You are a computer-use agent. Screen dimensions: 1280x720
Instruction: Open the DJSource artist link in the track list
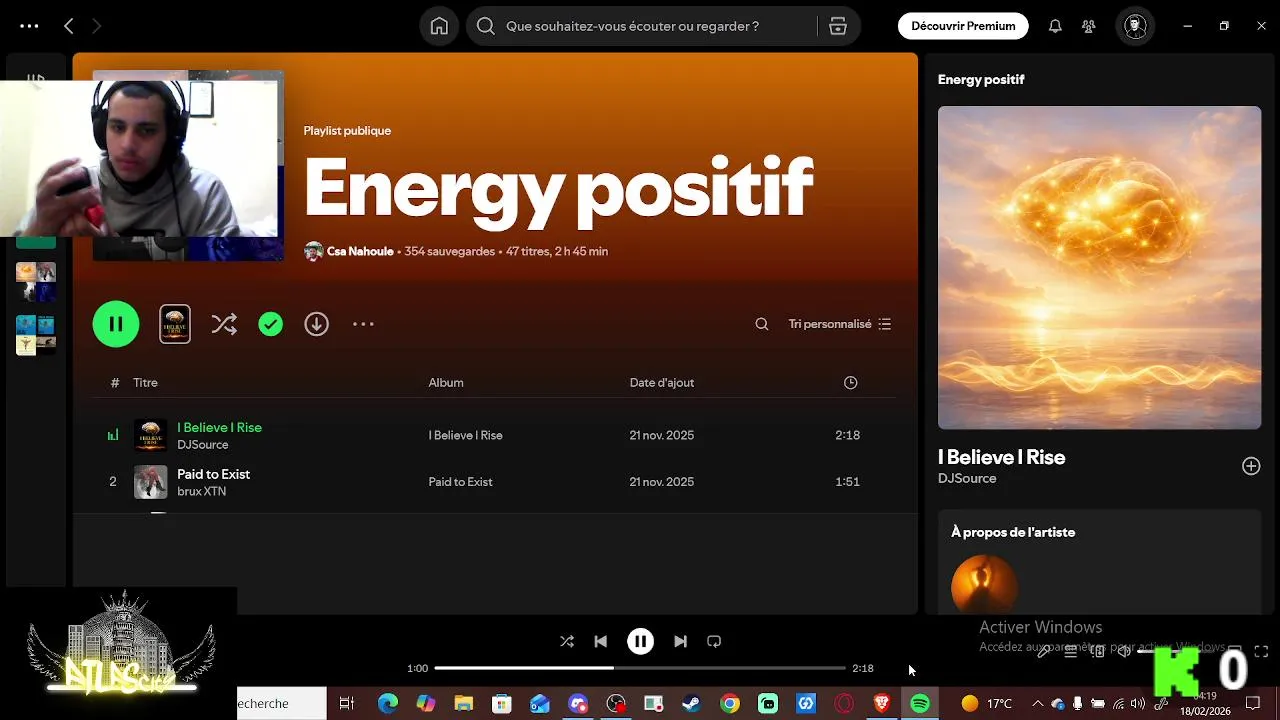(x=203, y=445)
